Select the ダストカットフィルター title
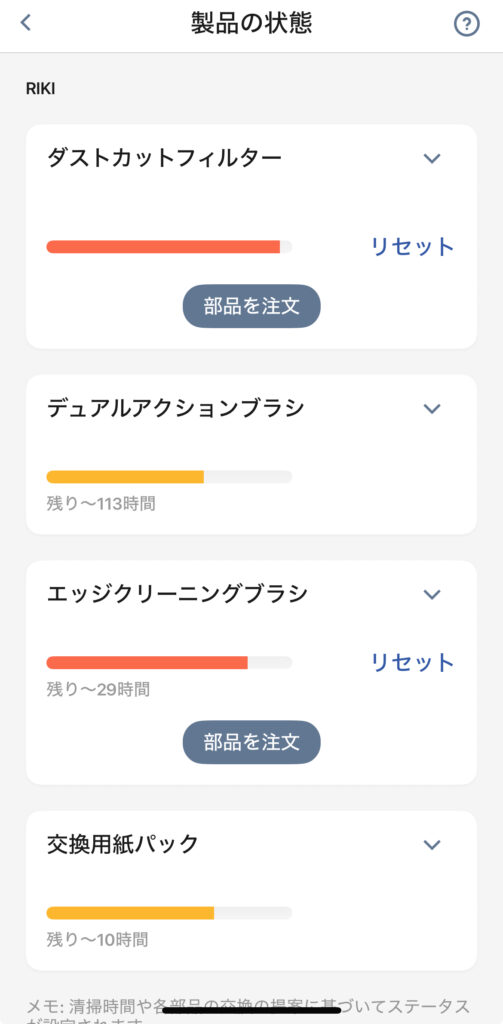 (164, 158)
